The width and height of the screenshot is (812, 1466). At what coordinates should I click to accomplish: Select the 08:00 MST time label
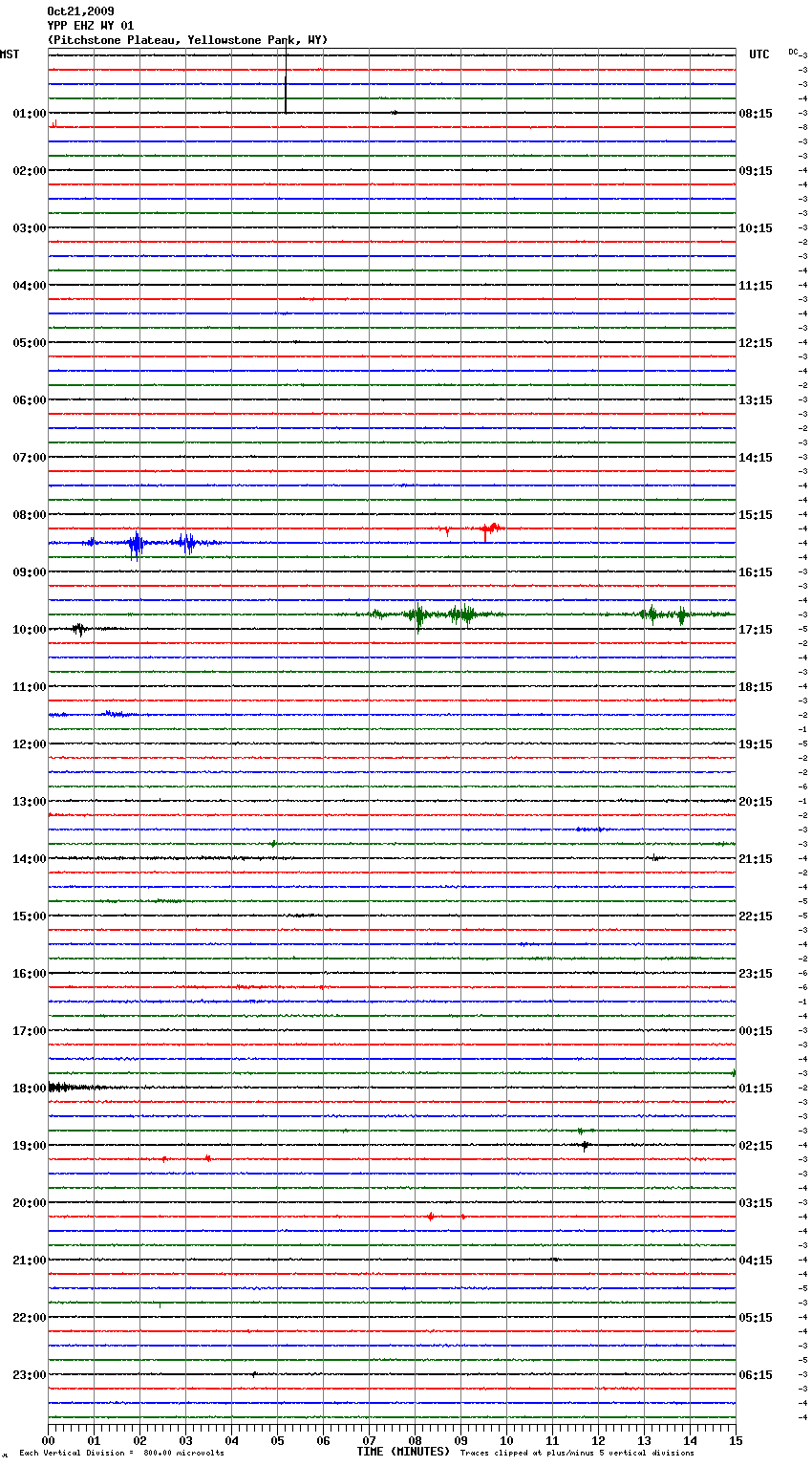pos(30,514)
